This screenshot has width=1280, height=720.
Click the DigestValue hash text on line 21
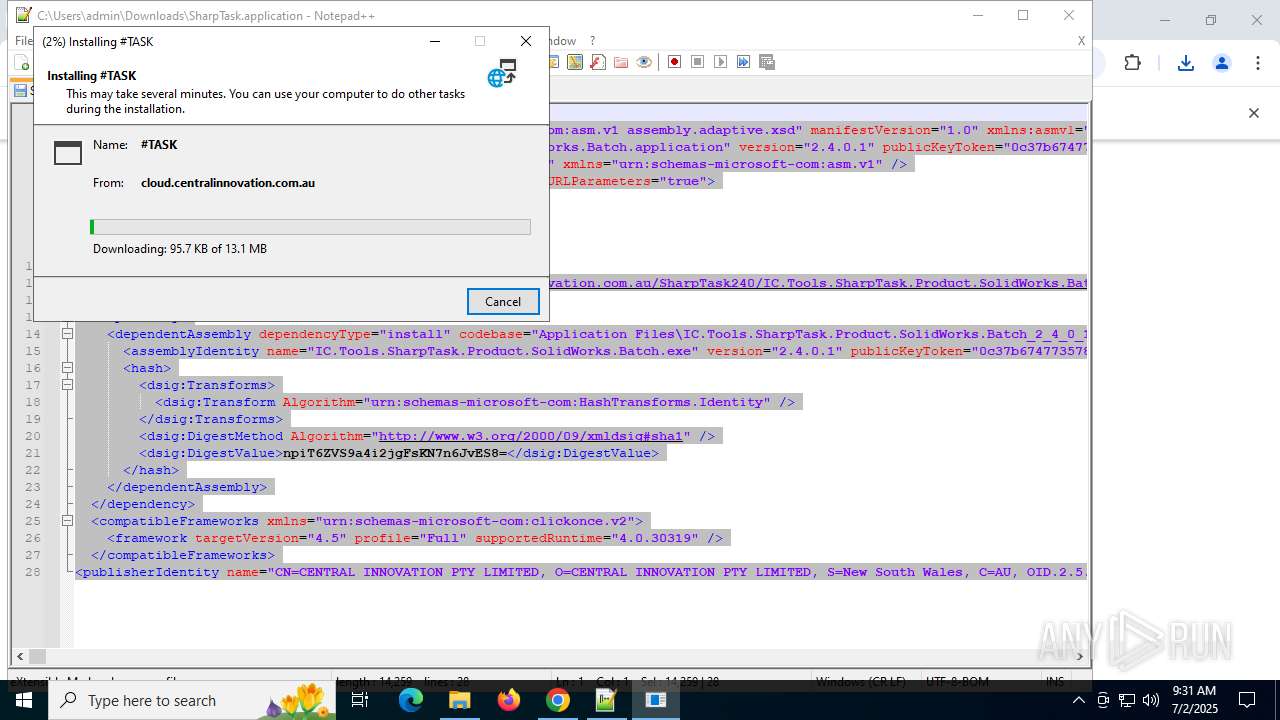point(395,453)
